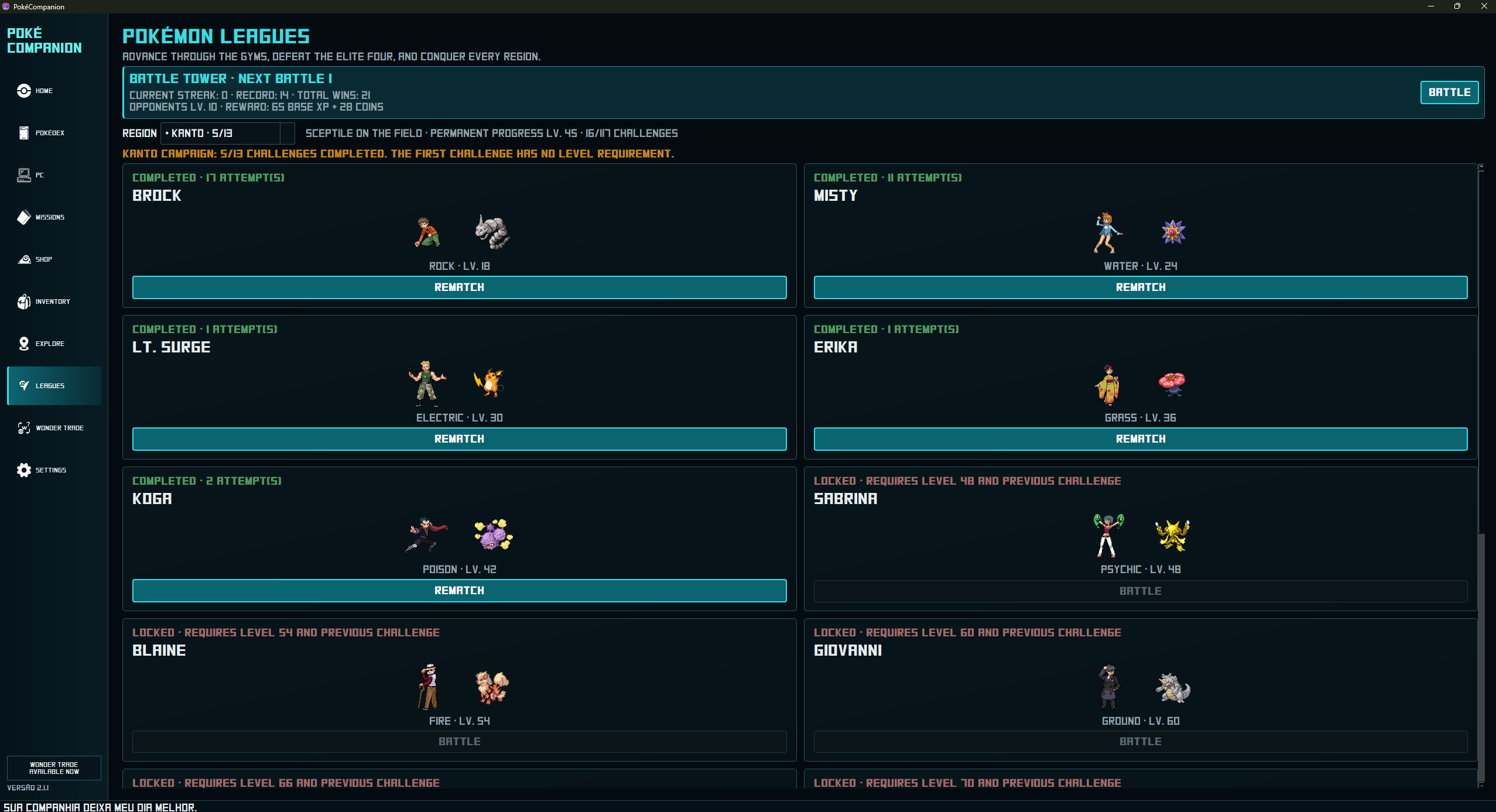Screen dimensions: 1496x812
Task: Click the Onix sprite on Brock's card
Action: coord(492,232)
